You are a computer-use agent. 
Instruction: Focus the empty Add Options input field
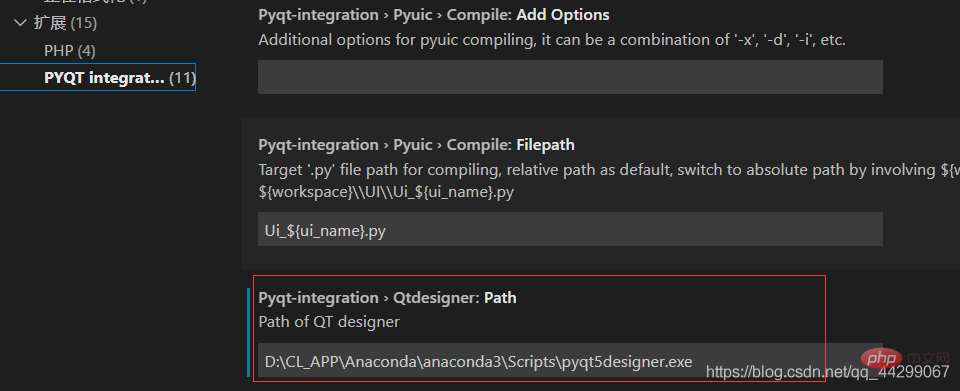570,77
